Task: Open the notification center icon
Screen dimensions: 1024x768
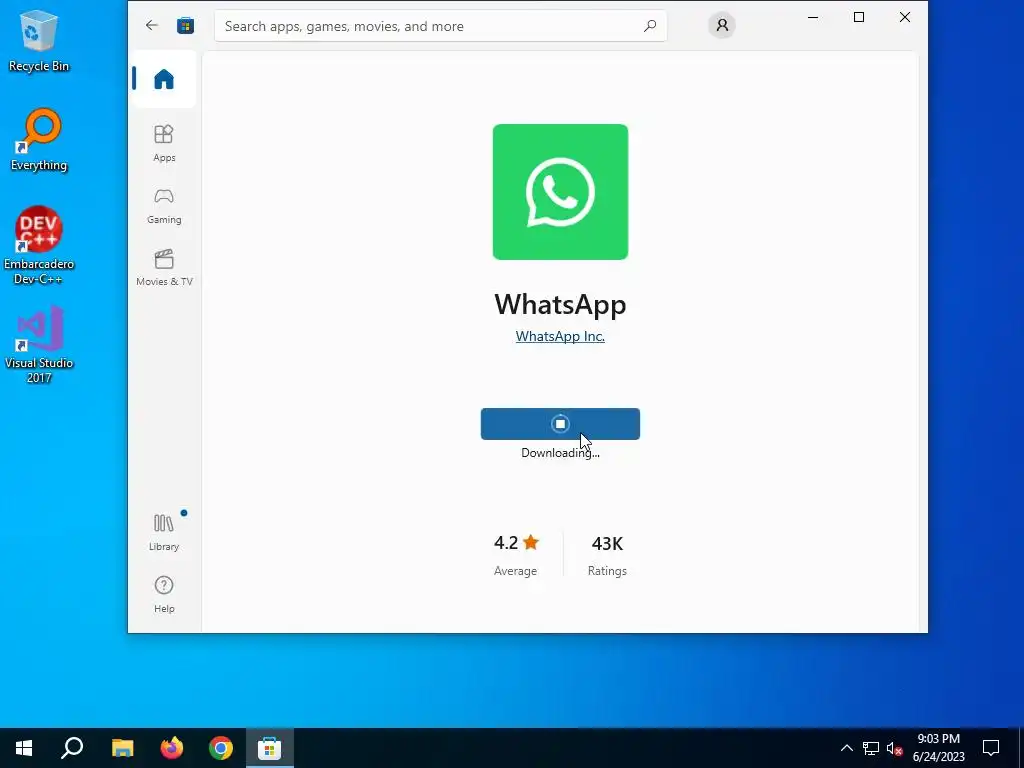Action: [991, 748]
